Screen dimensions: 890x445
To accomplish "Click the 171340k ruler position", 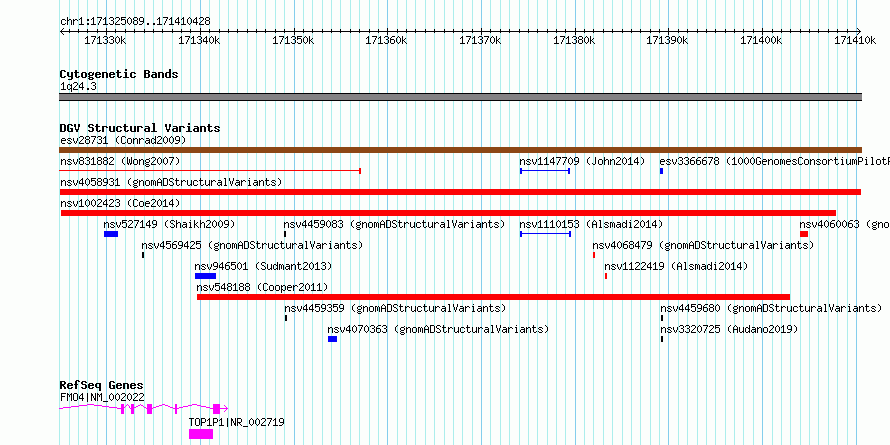I will click(x=200, y=41).
